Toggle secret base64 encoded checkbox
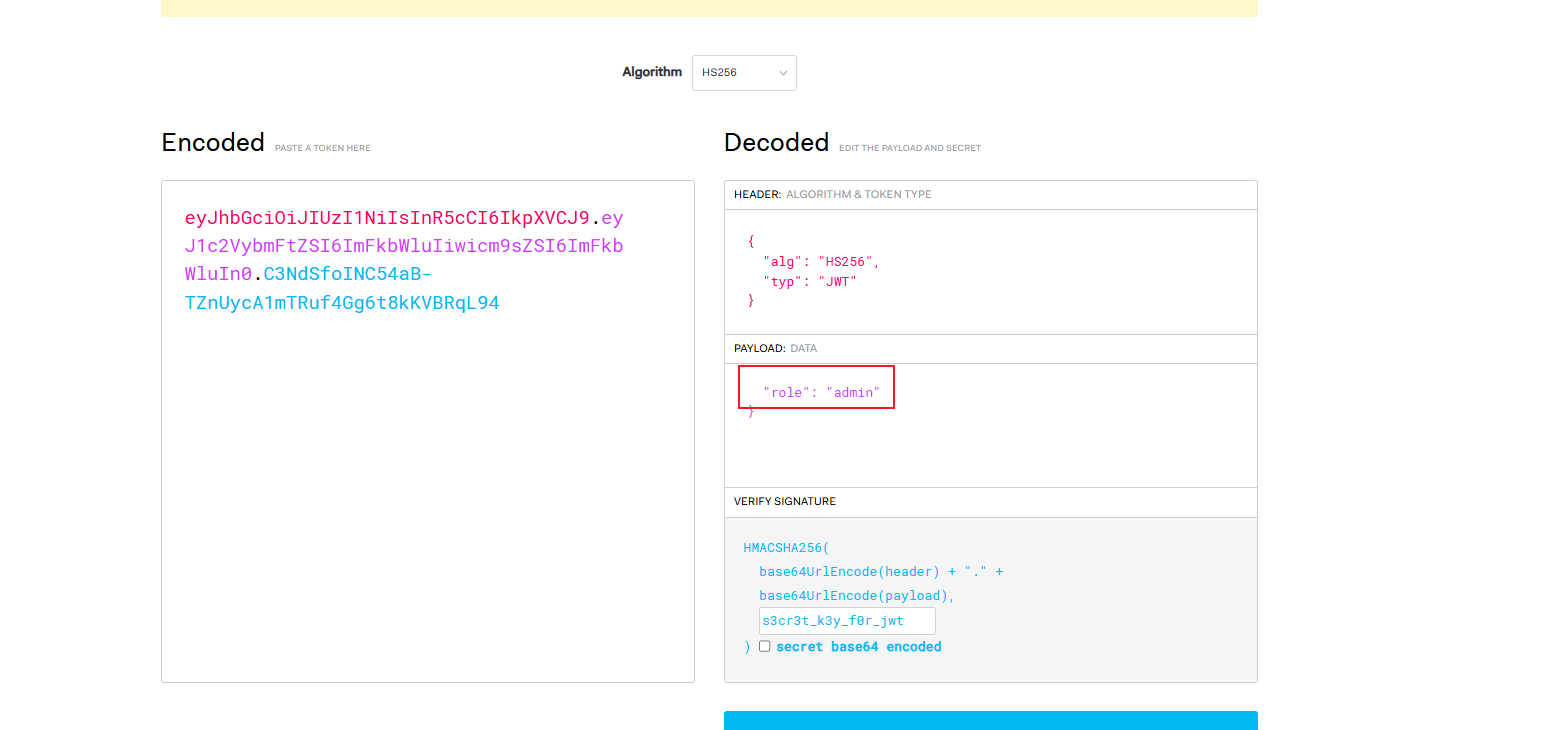Image resolution: width=1566 pixels, height=730 pixels. [764, 646]
